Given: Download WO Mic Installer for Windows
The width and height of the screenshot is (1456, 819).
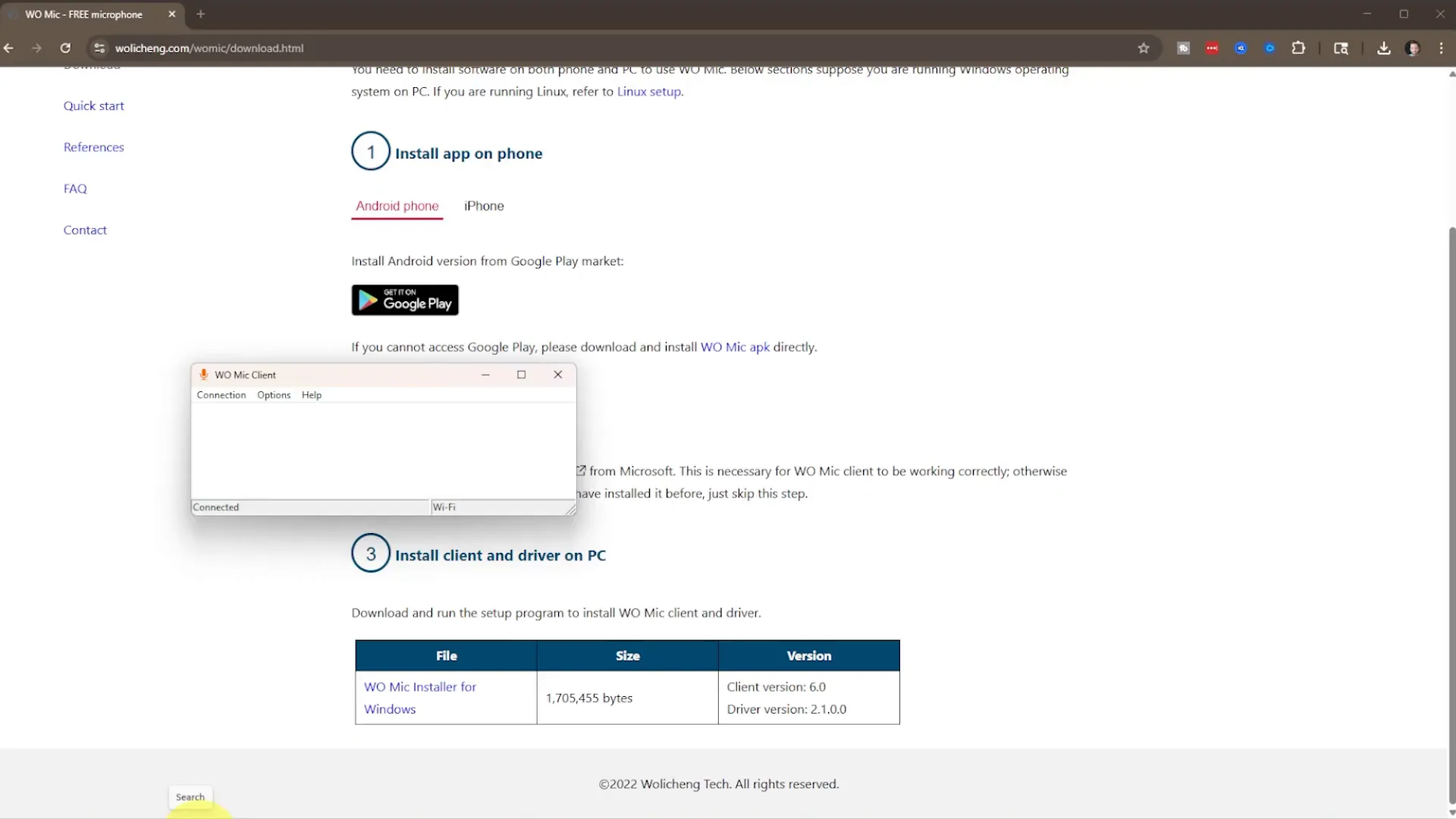Looking at the screenshot, I should (x=420, y=698).
